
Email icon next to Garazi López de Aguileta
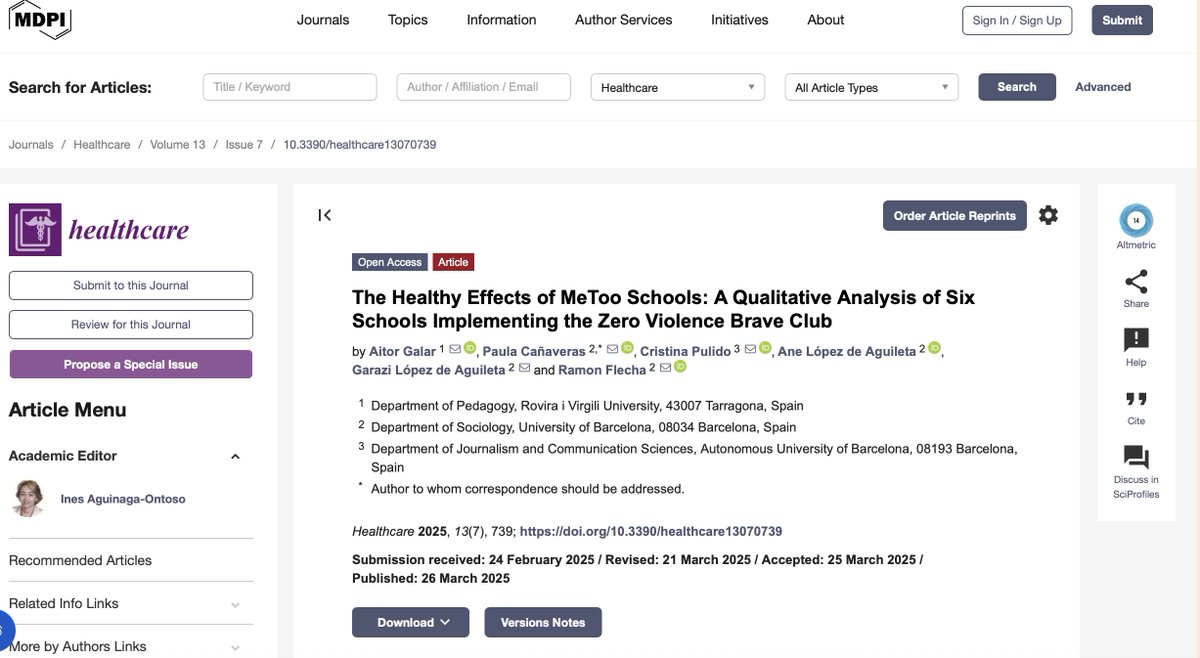pyautogui.click(x=524, y=369)
